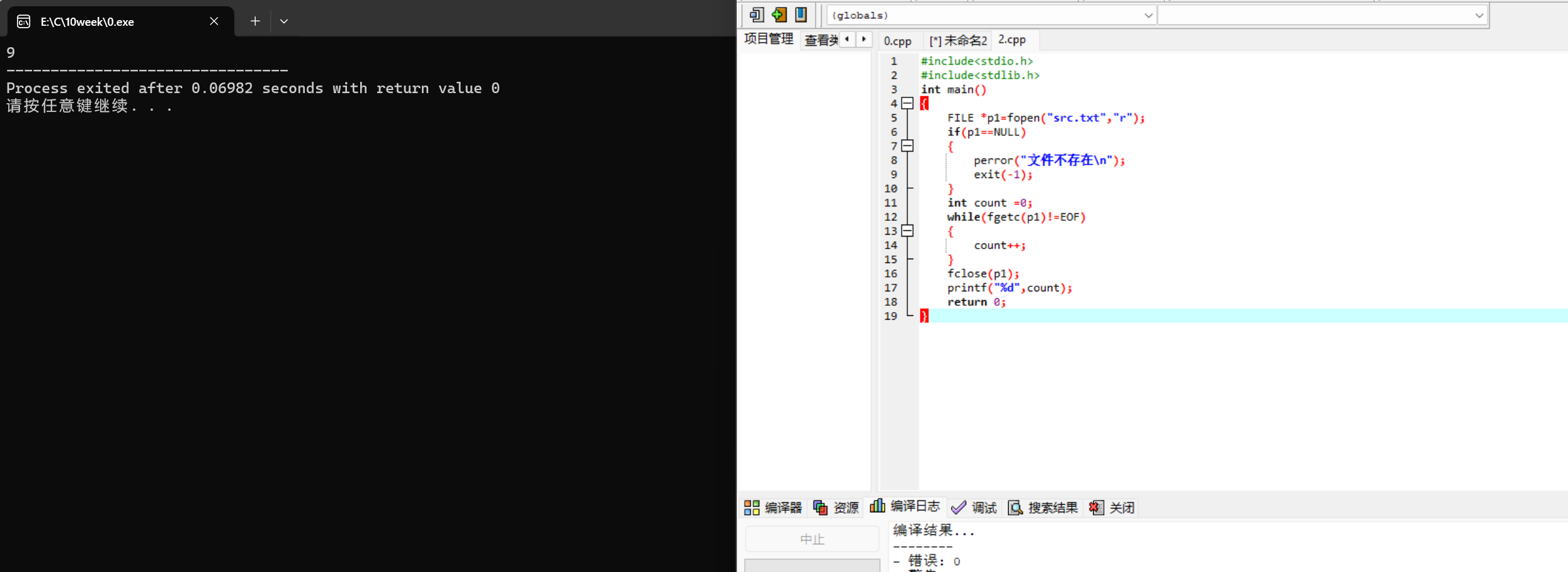Viewport: 1568px width, 572px height.
Task: Click line number 1 in the gutter
Action: pos(894,61)
